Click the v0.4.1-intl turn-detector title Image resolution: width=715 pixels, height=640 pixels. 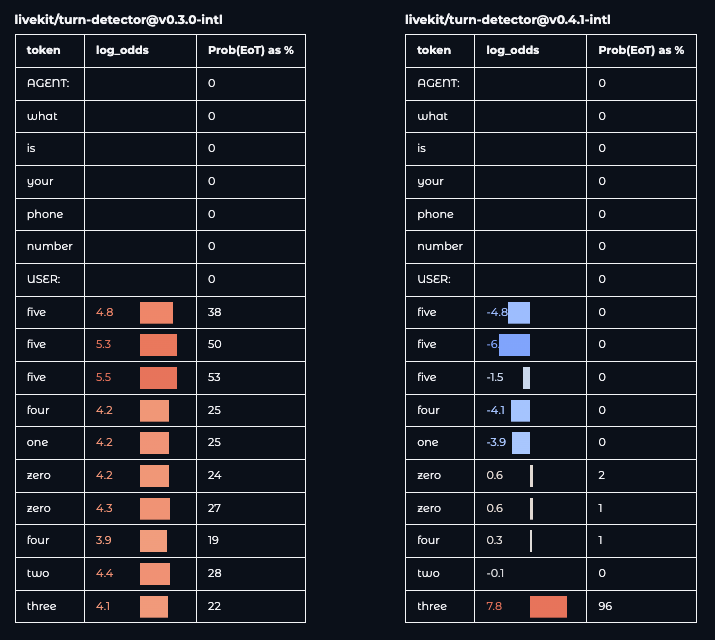[x=507, y=18]
